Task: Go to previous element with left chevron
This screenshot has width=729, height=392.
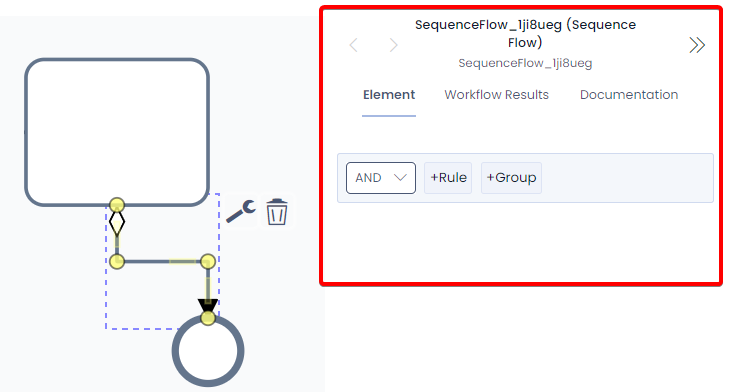Action: tap(353, 45)
